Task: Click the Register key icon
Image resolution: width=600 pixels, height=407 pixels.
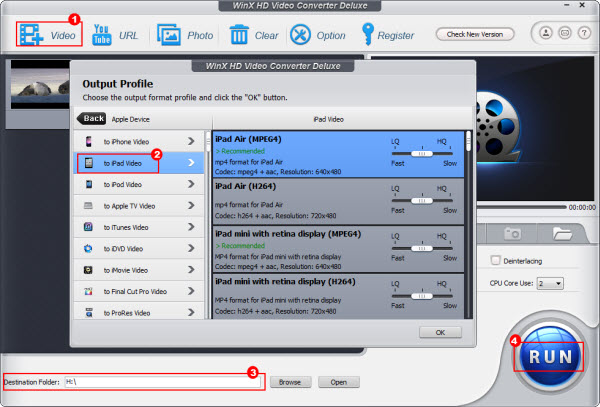Action: click(x=366, y=35)
